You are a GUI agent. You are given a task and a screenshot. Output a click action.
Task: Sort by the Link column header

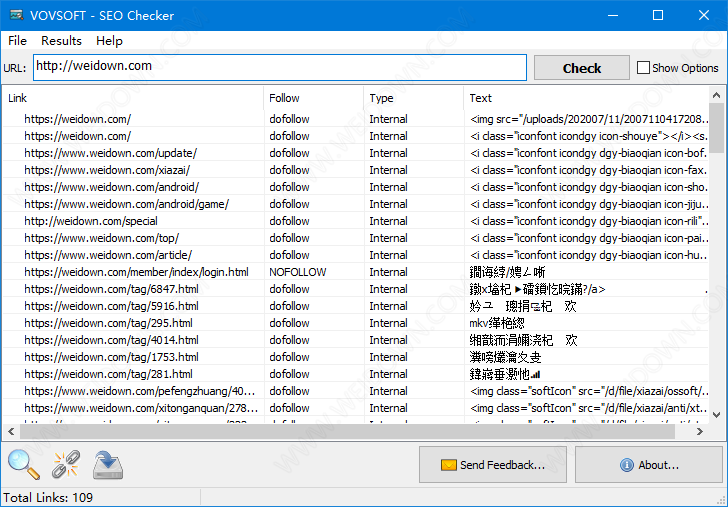(133, 98)
